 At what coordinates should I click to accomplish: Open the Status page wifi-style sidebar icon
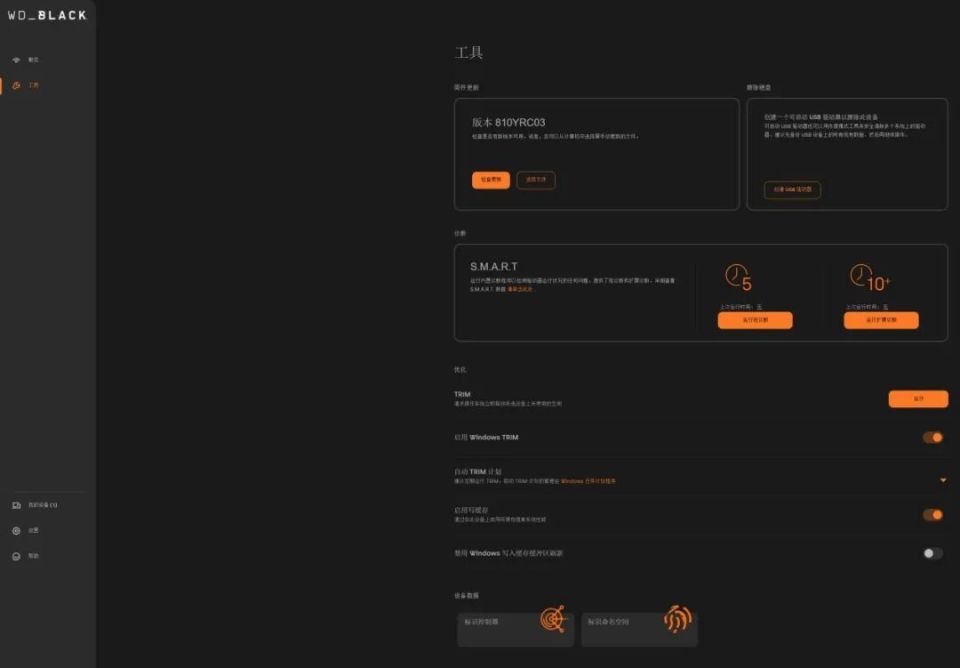click(17, 60)
